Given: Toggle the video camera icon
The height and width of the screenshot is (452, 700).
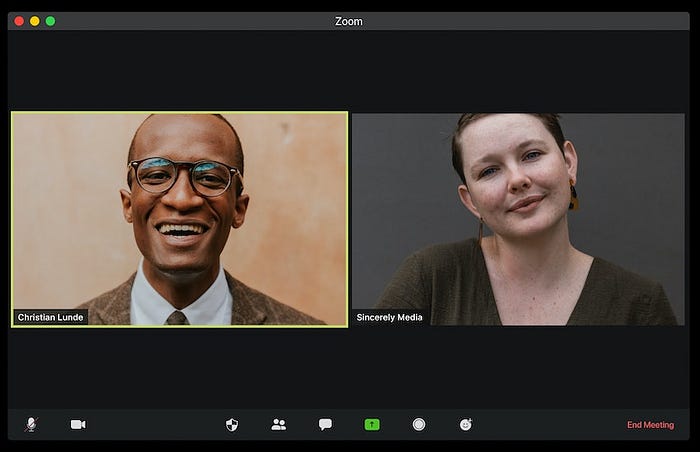Looking at the screenshot, I should 78,424.
